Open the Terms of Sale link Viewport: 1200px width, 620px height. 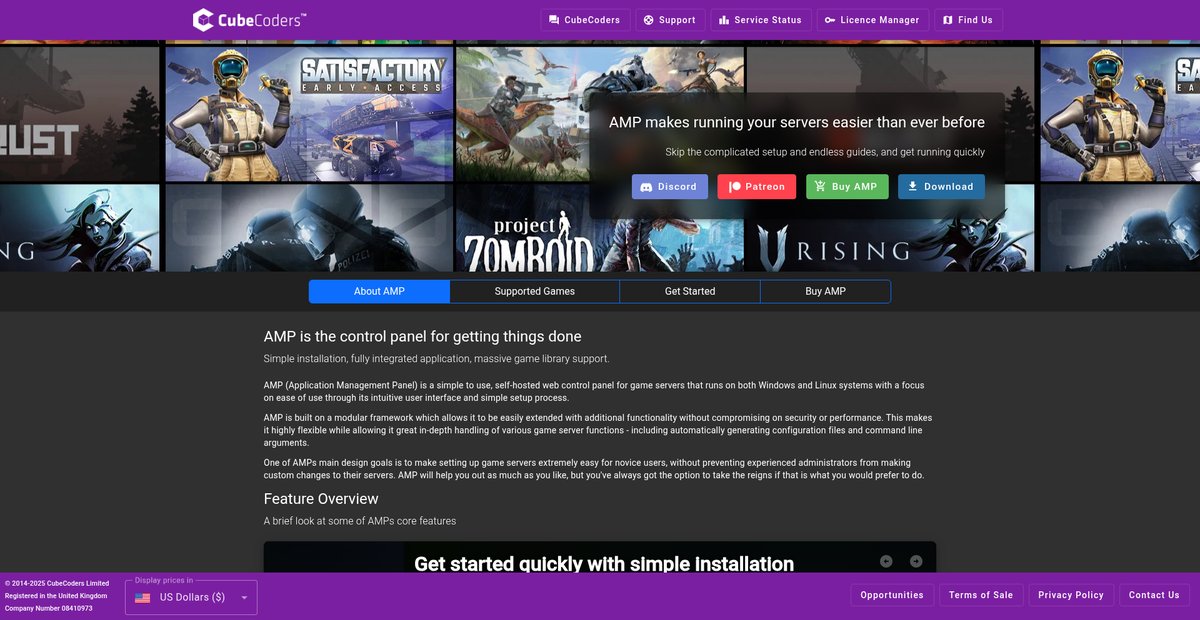[981, 595]
